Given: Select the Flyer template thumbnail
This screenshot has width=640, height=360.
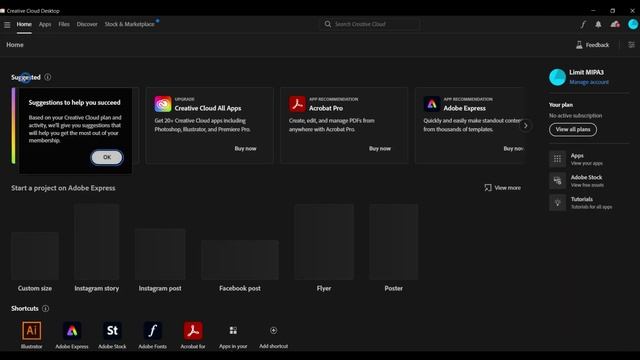Looking at the screenshot, I should (x=324, y=242).
